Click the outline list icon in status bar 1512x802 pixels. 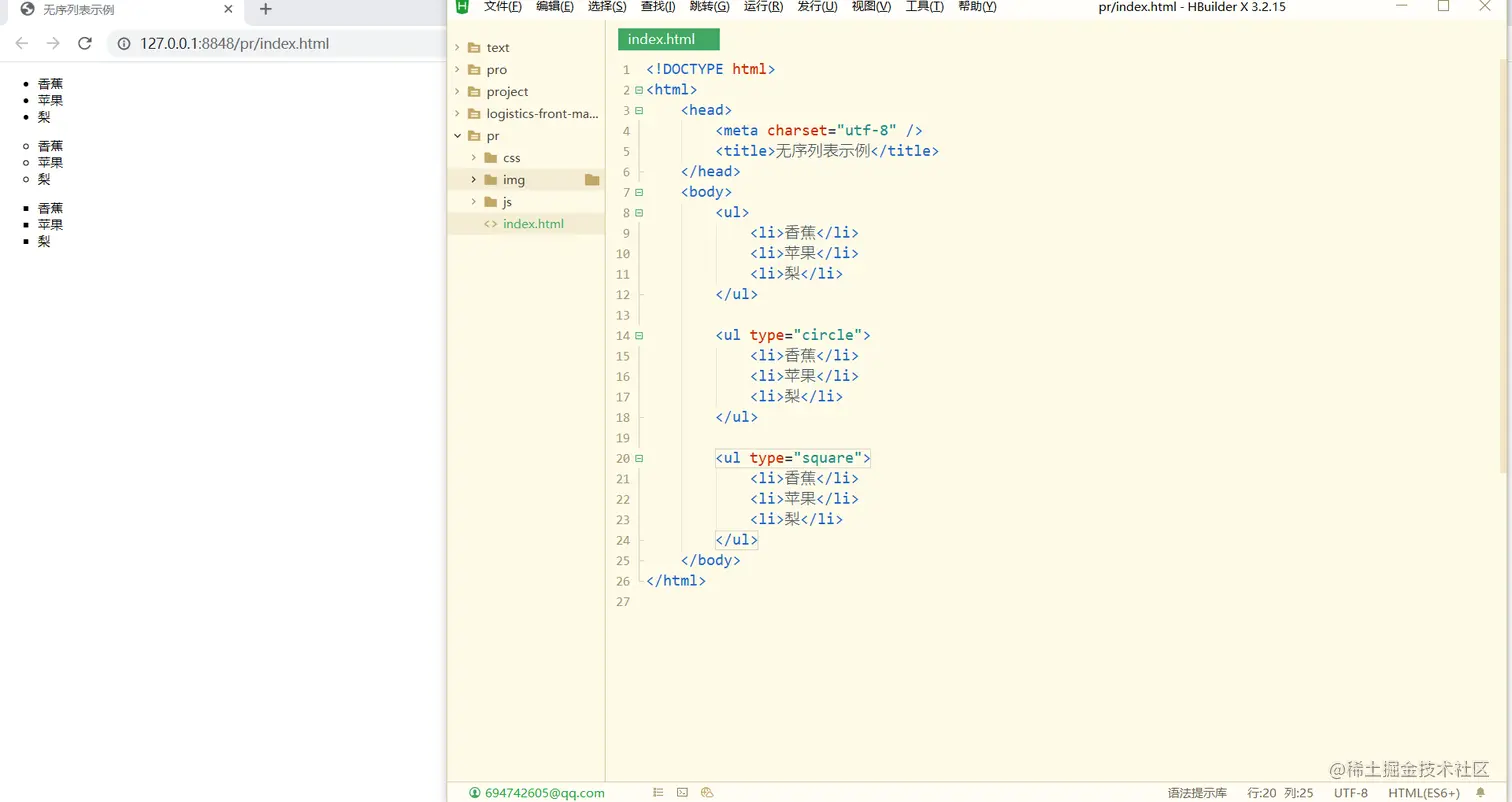tap(658, 793)
